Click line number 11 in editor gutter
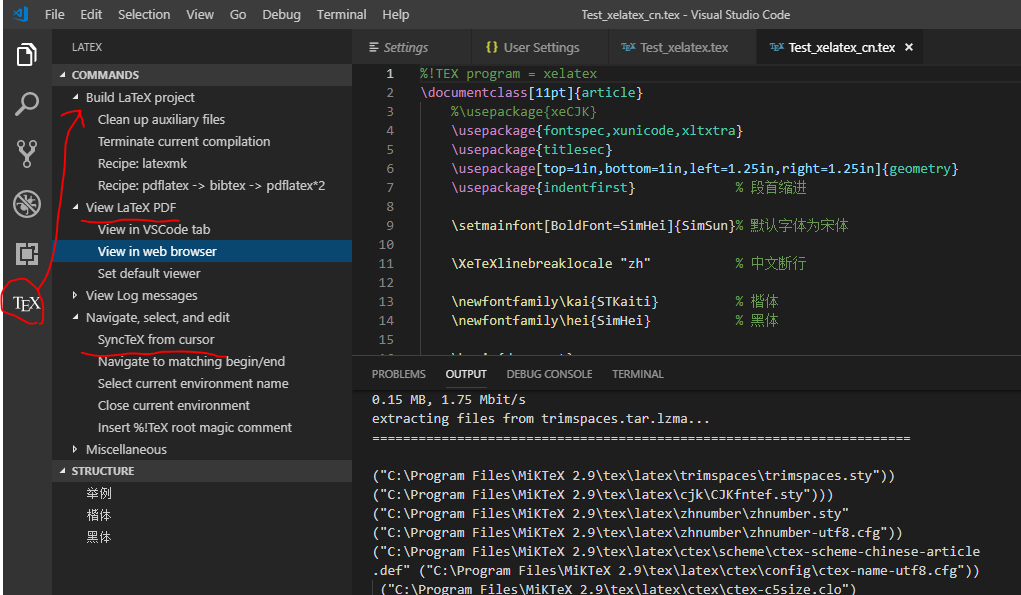Viewport: 1021px width, 595px height. click(386, 264)
